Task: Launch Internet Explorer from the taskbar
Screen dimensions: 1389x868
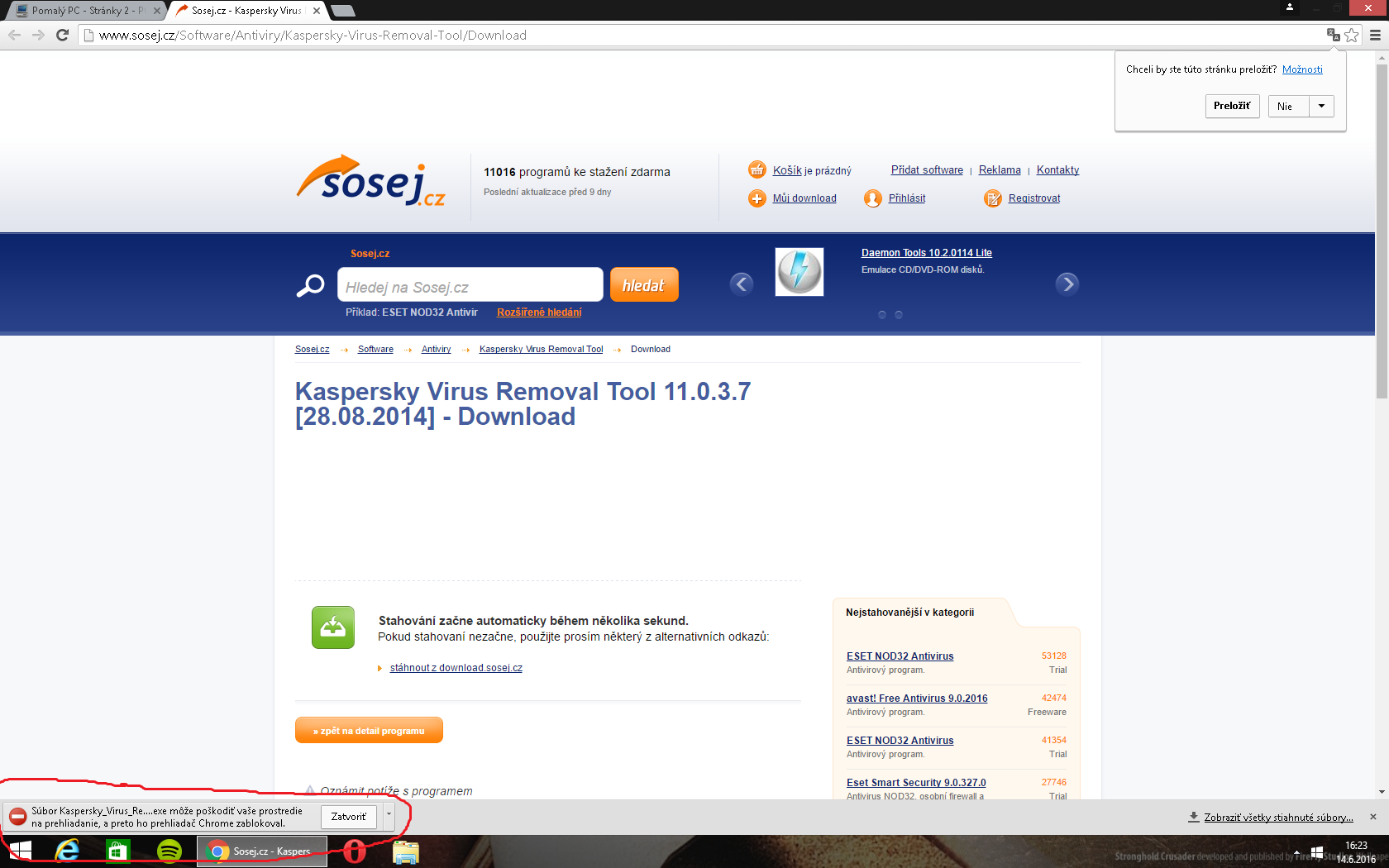Action: click(67, 851)
